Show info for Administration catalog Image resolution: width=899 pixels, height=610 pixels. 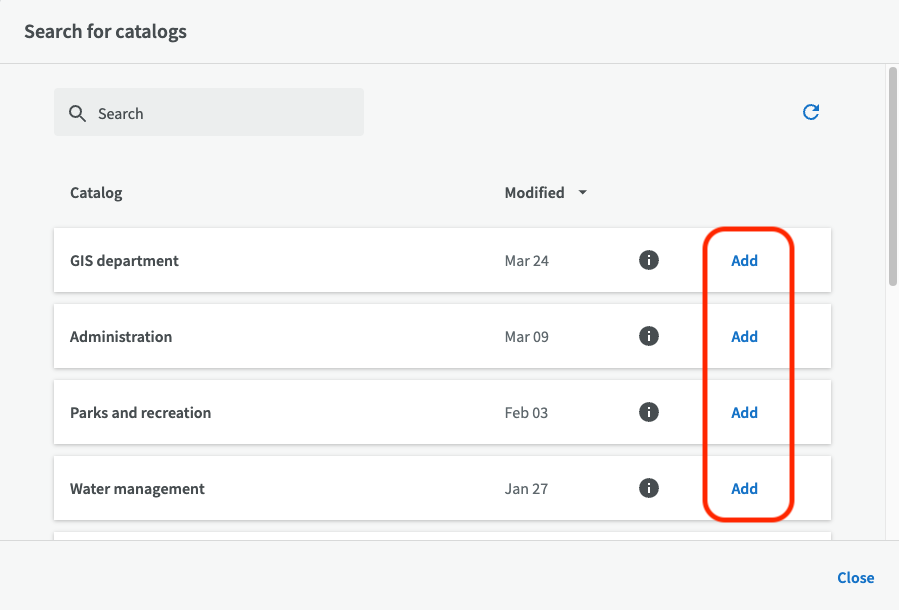(x=649, y=336)
